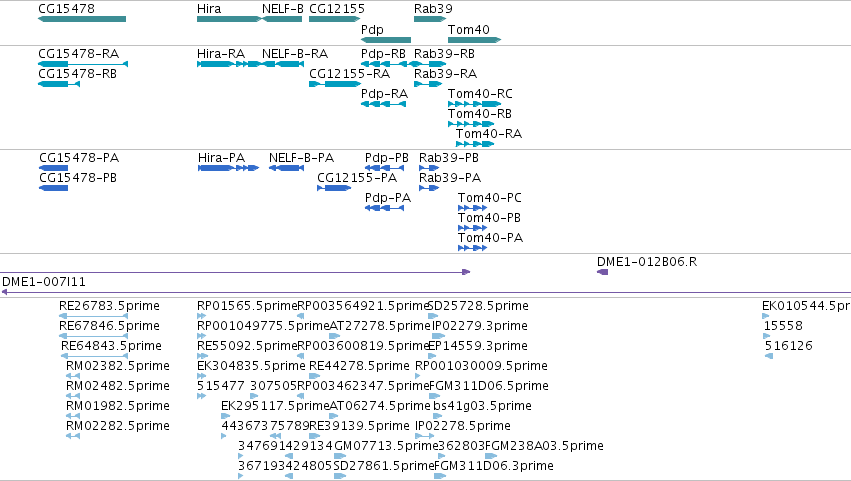Select the DME1-007I11 clone label
Image resolution: width=851 pixels, height=481 pixels.
(x=44, y=282)
